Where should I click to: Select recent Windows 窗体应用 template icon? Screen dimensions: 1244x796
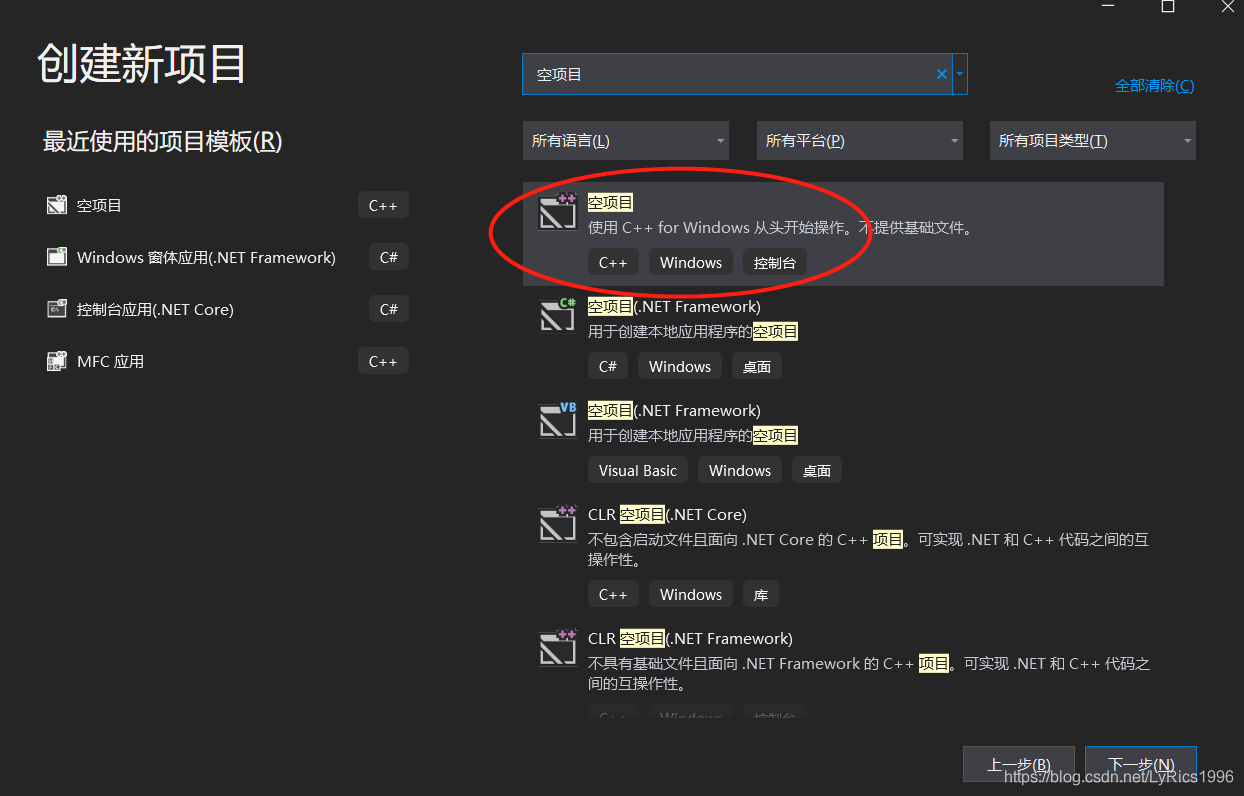point(57,257)
